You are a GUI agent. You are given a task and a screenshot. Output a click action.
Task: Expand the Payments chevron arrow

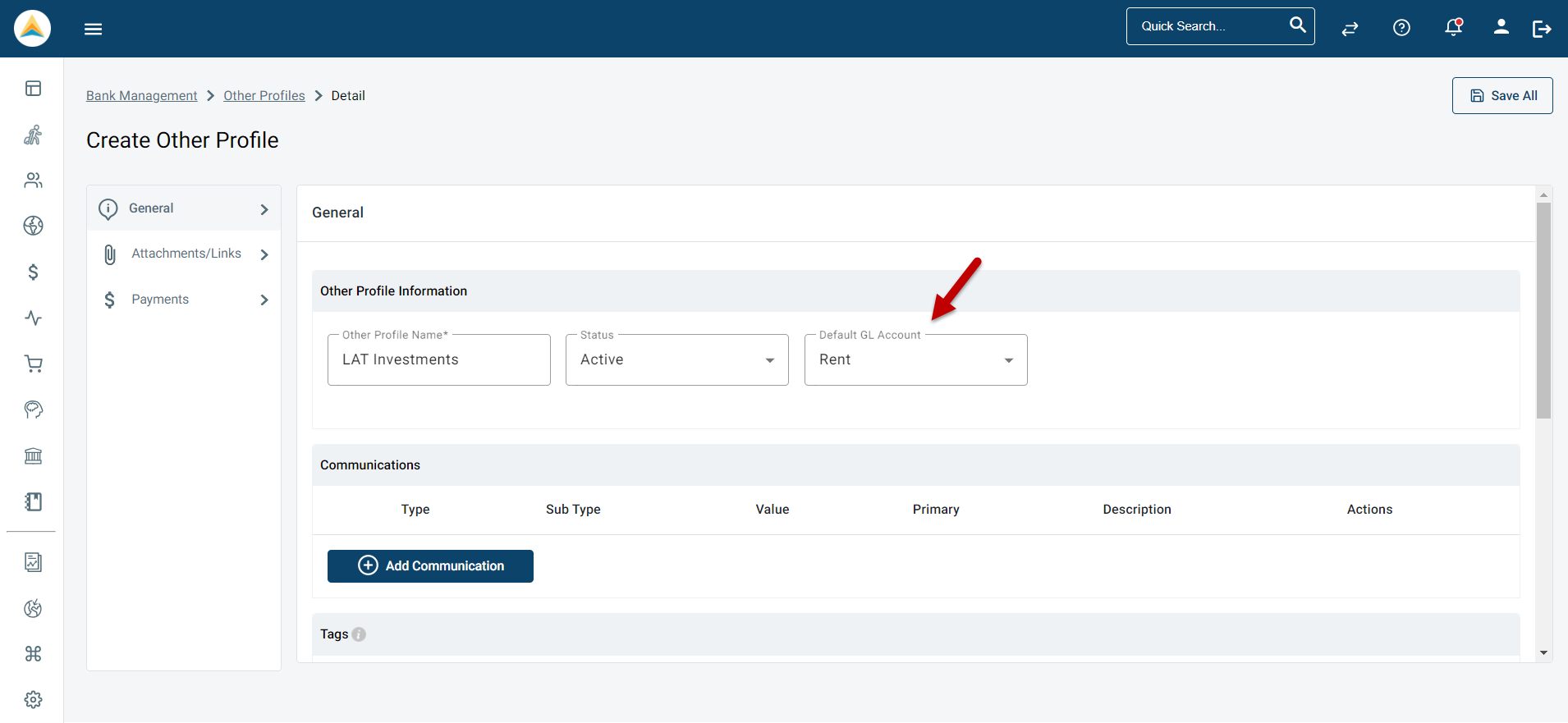tap(264, 300)
